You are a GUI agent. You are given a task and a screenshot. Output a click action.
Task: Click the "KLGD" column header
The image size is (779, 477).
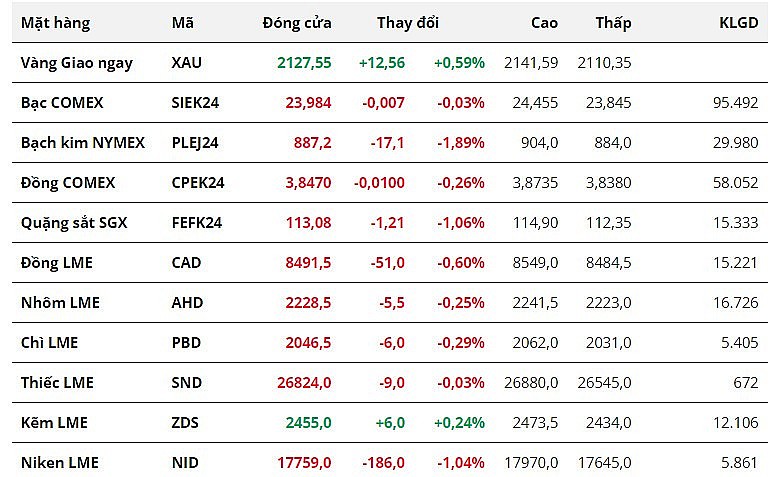point(739,22)
